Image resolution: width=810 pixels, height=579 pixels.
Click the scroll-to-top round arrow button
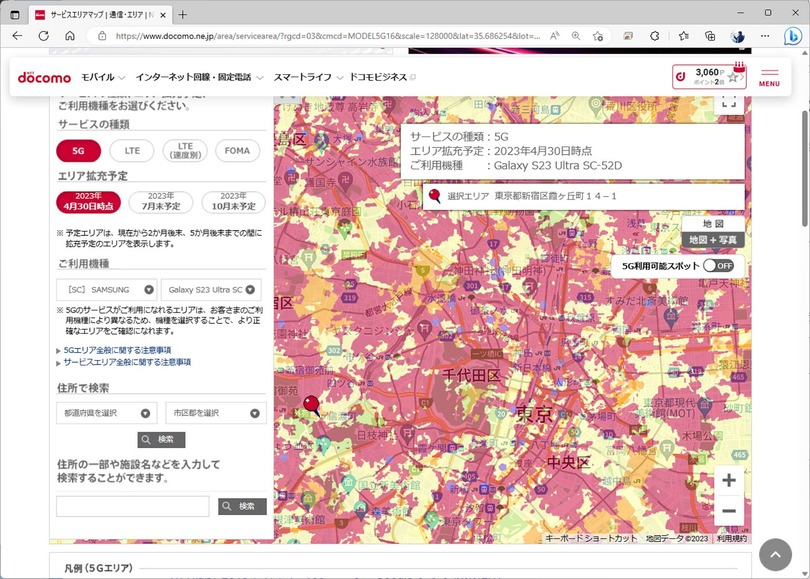(x=775, y=555)
